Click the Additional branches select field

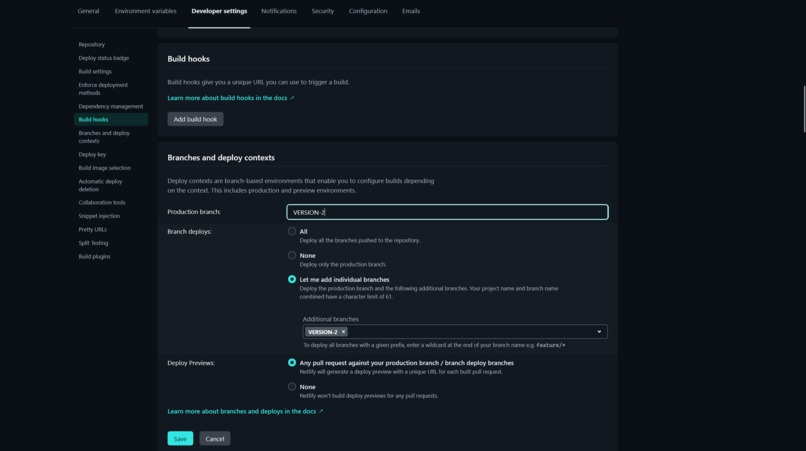tap(455, 332)
